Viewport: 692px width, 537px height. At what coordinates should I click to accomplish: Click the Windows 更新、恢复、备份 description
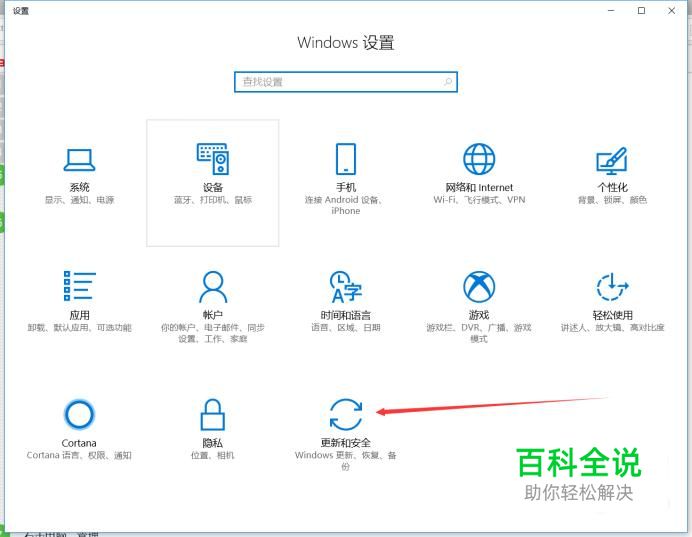tap(346, 460)
